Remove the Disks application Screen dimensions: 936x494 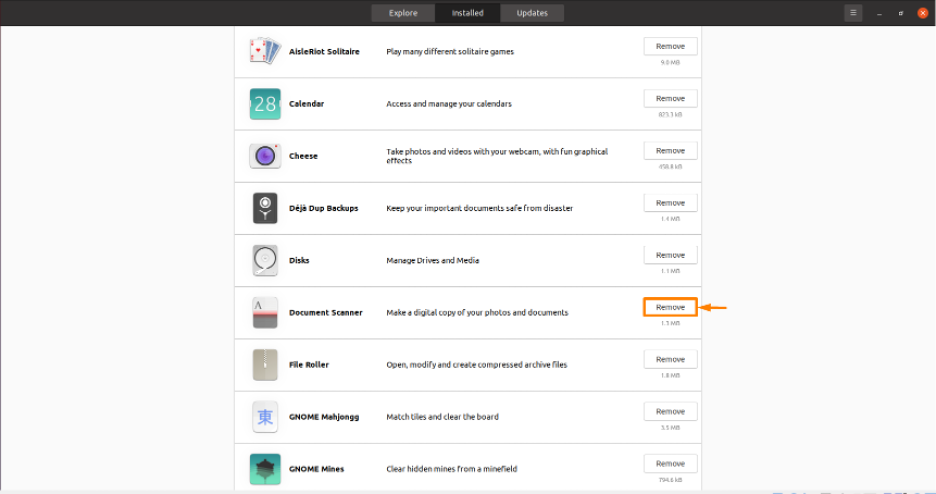click(x=670, y=255)
